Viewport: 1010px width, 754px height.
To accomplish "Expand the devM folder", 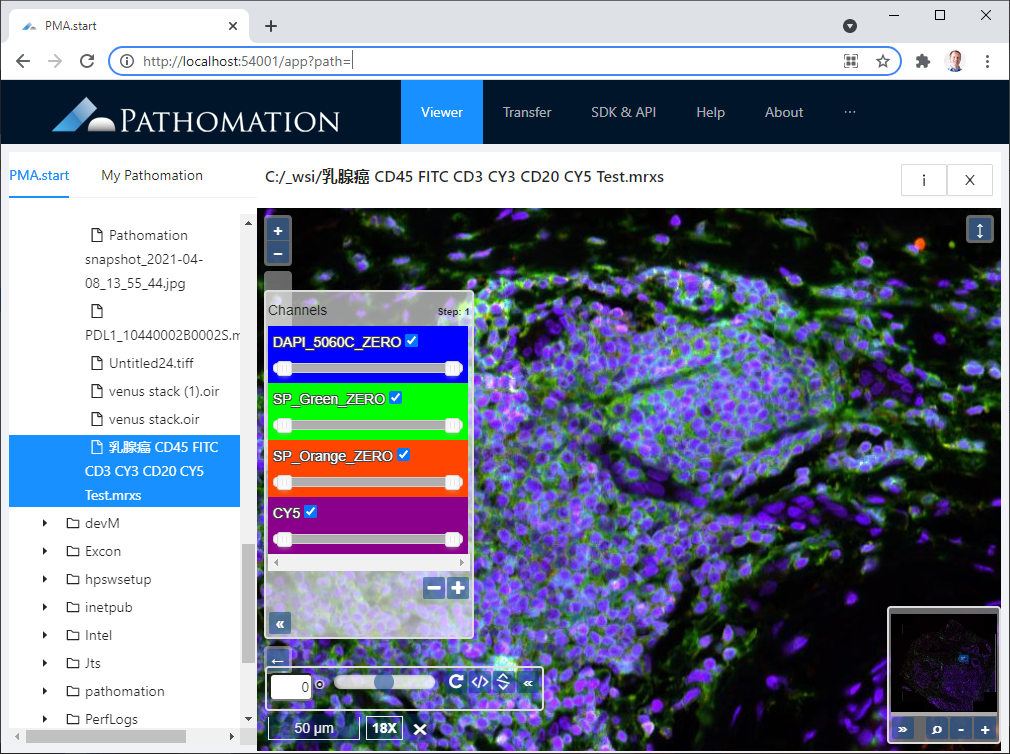I will pos(45,523).
